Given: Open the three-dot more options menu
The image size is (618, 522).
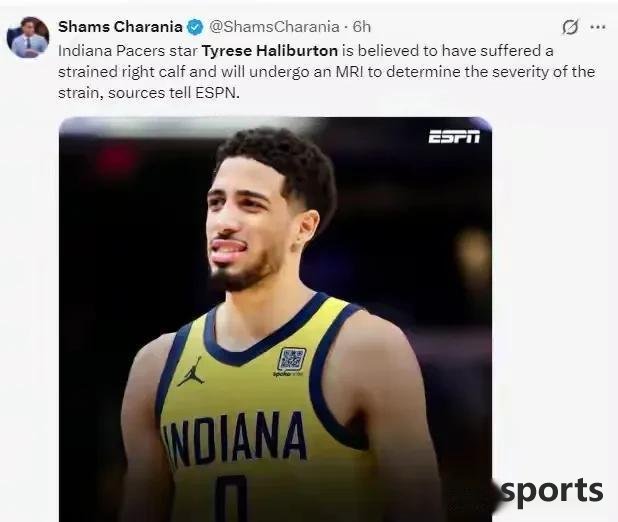Looking at the screenshot, I should [x=598, y=27].
